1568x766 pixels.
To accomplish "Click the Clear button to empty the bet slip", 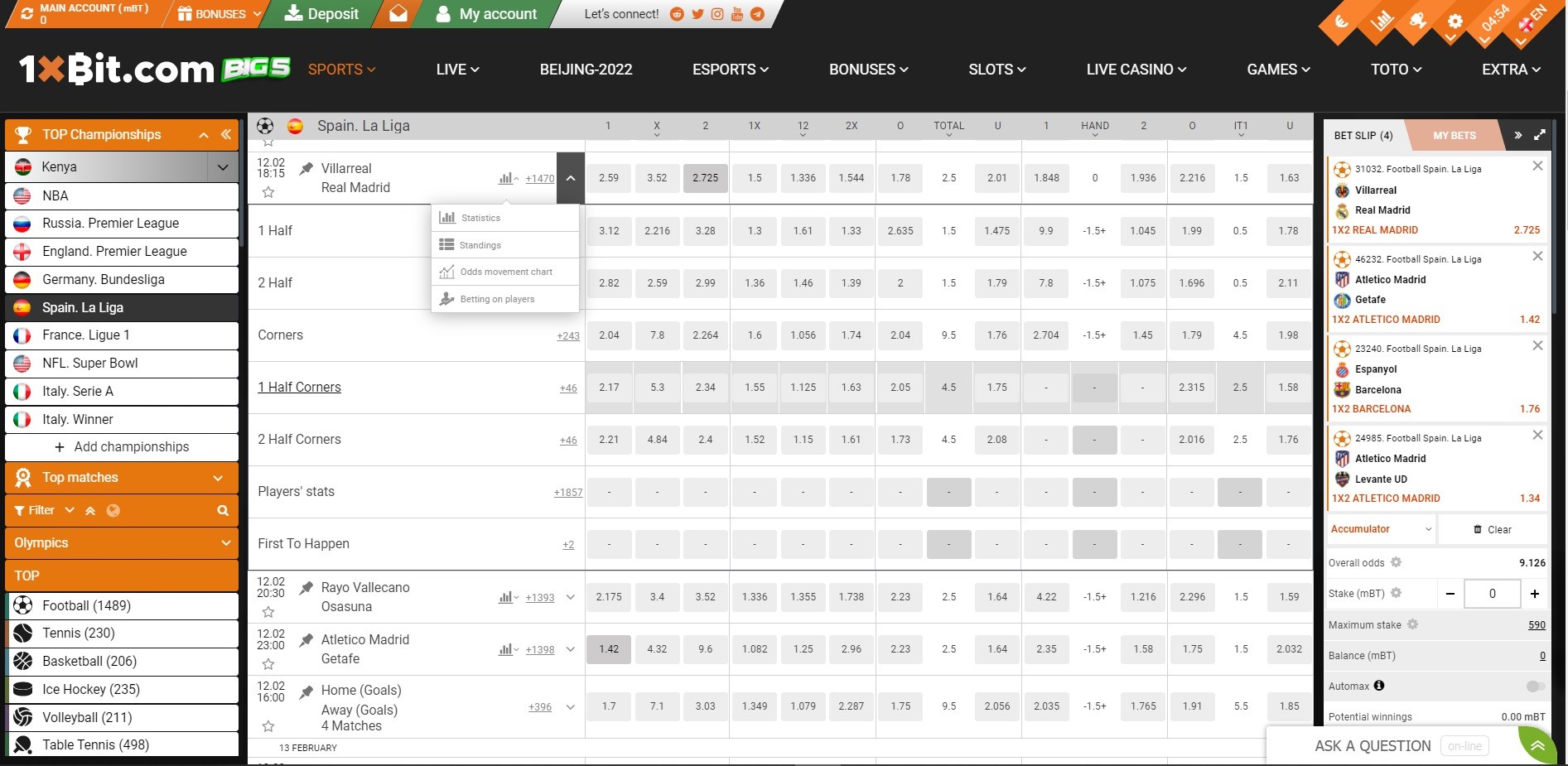I will (x=1493, y=529).
